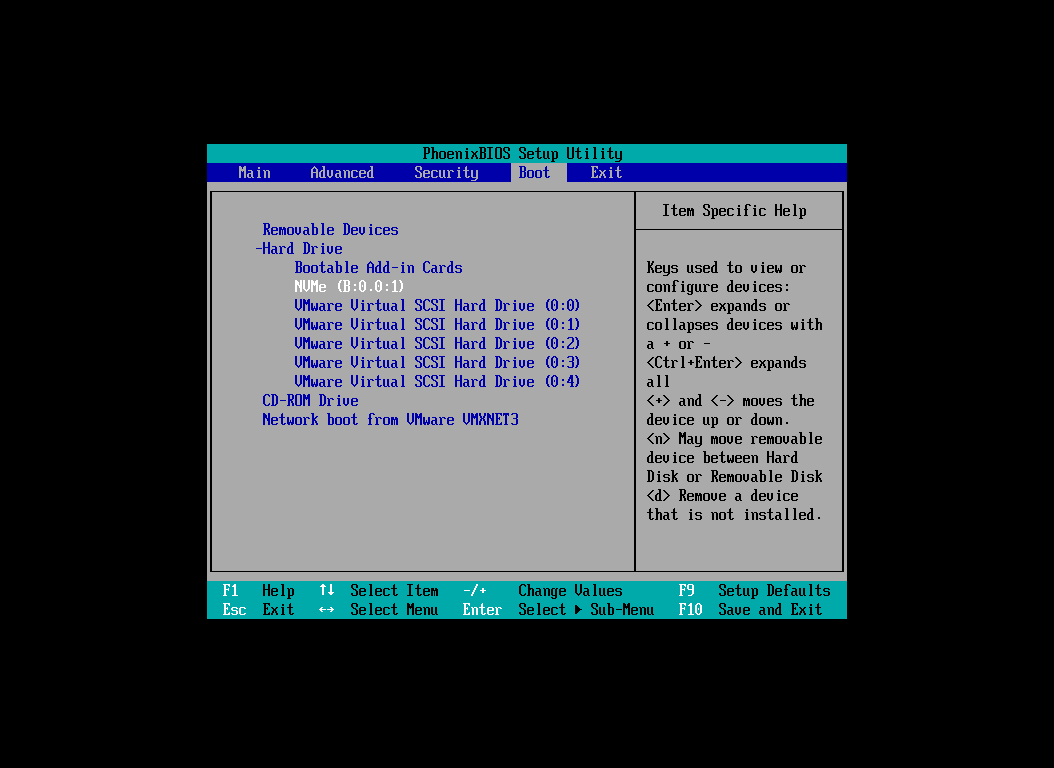
Task: Click the F10 Save and Exit hint
Action: (x=750, y=609)
